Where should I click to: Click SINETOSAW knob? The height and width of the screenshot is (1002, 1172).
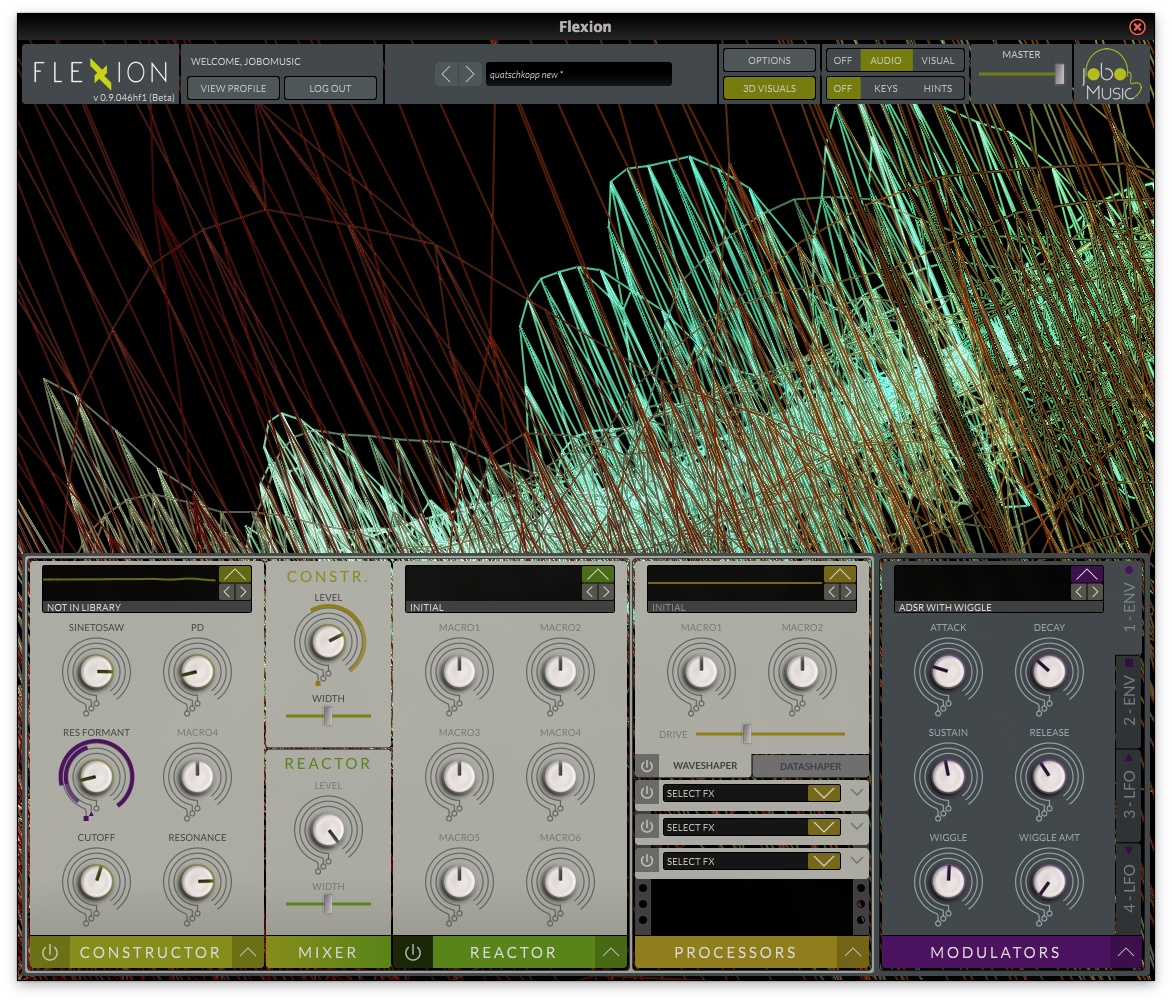(x=96, y=672)
